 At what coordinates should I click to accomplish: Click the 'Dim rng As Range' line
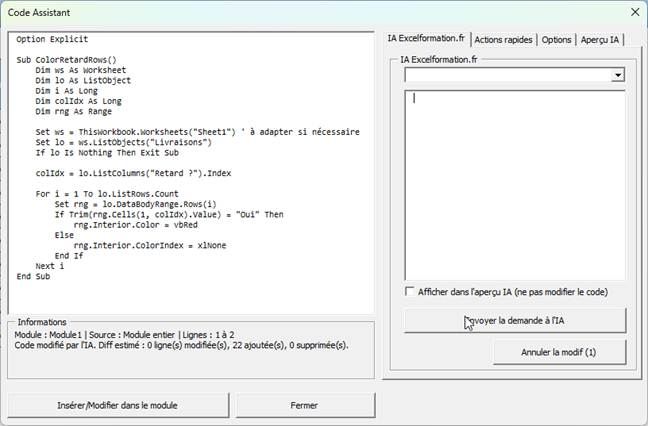[74, 112]
